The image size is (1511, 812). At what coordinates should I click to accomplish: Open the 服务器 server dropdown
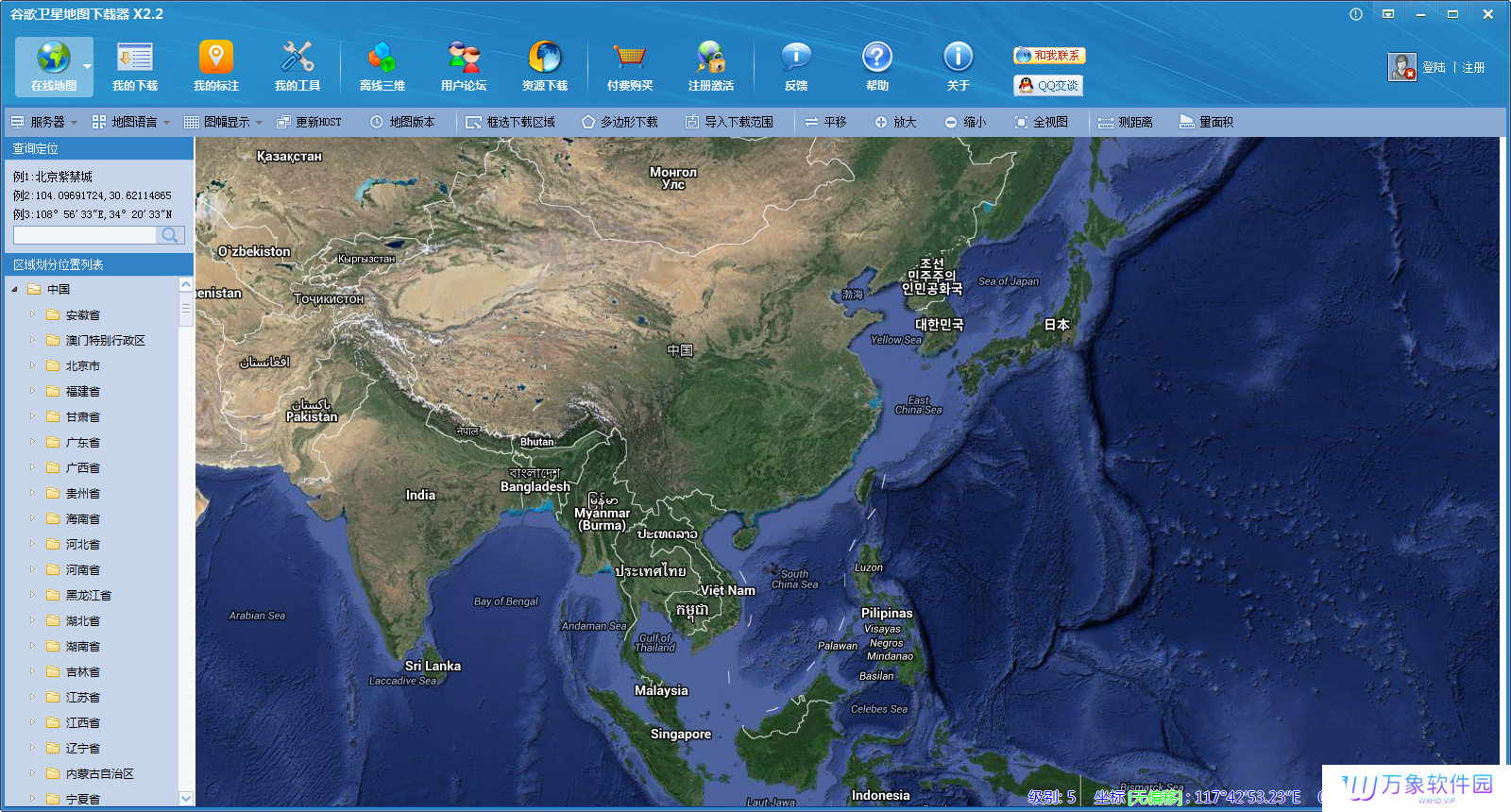pos(44,122)
